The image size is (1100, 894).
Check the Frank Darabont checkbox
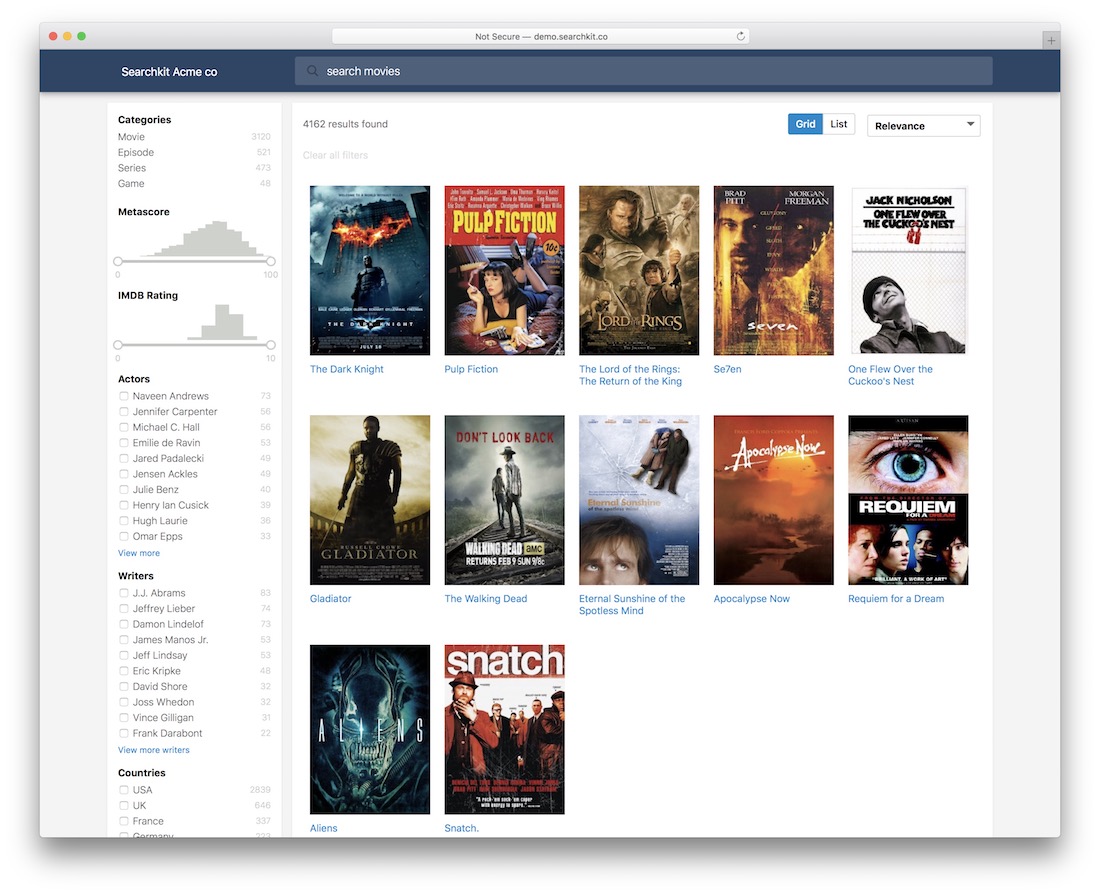[123, 733]
